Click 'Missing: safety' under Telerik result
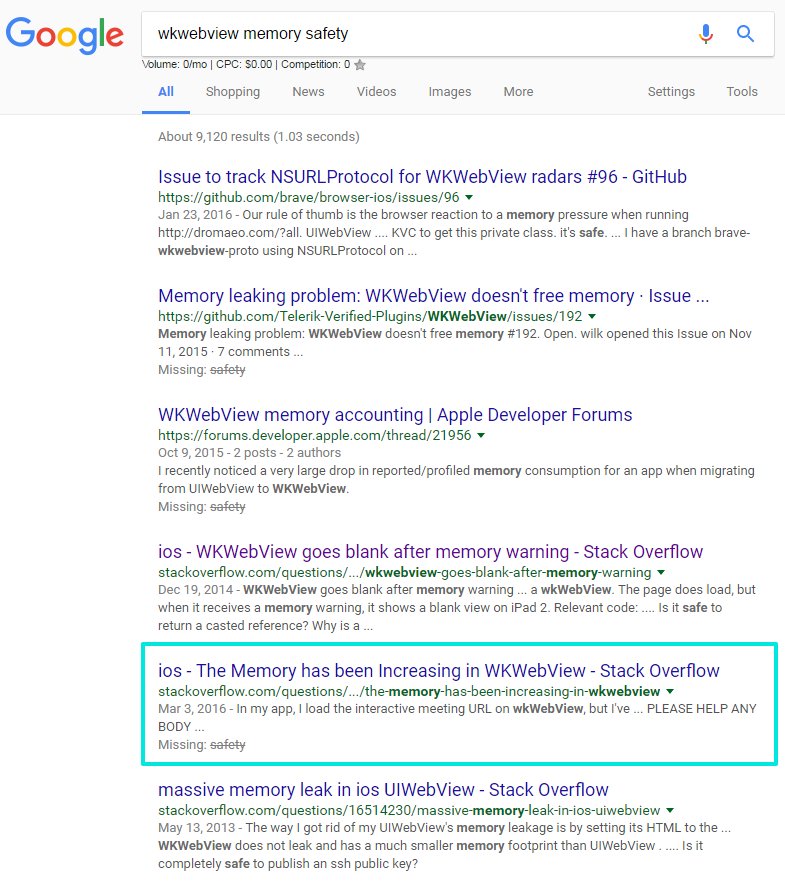This screenshot has width=785, height=887. click(x=201, y=370)
